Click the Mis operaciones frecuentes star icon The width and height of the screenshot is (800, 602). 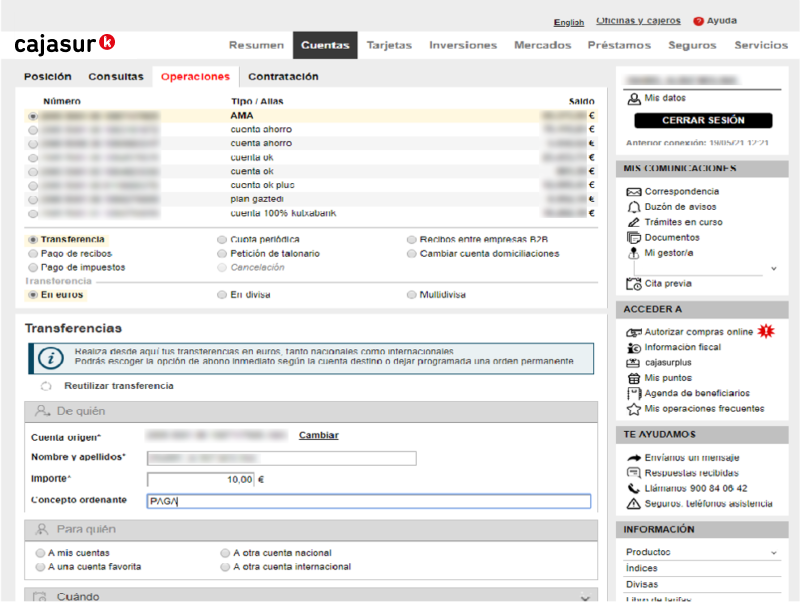coord(633,409)
